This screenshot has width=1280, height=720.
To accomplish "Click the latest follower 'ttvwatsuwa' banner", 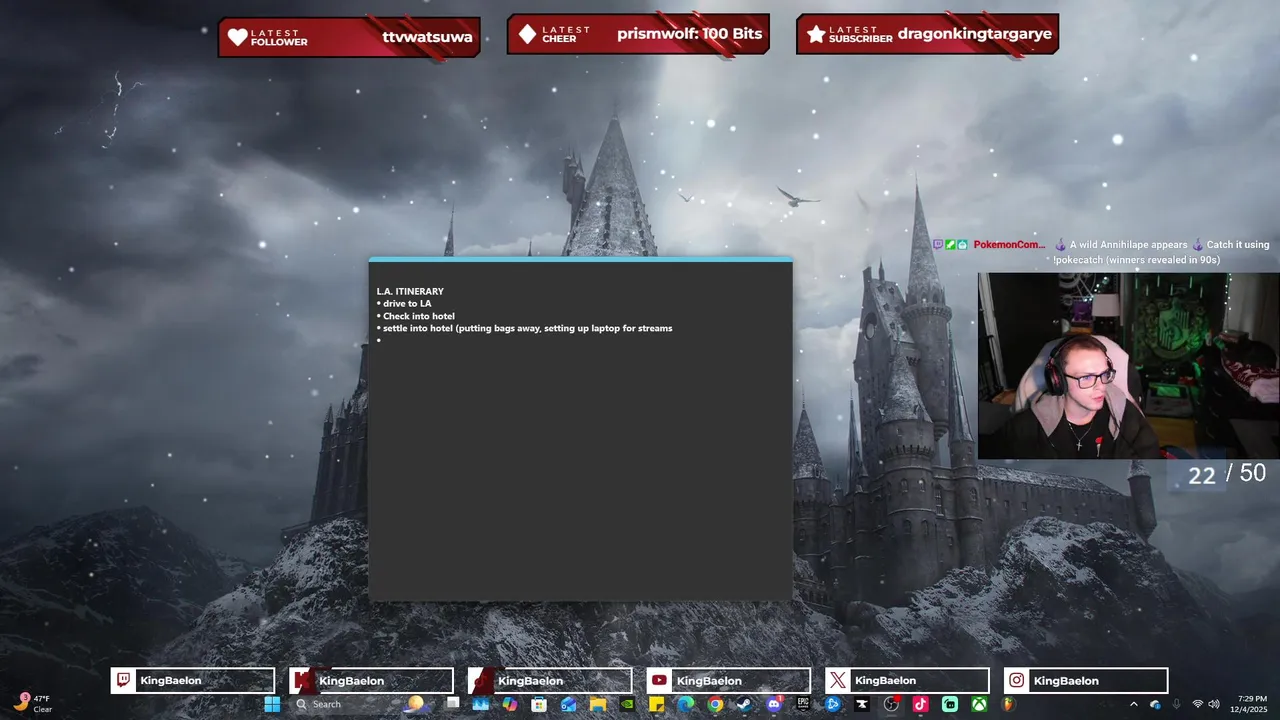I will pos(349,37).
